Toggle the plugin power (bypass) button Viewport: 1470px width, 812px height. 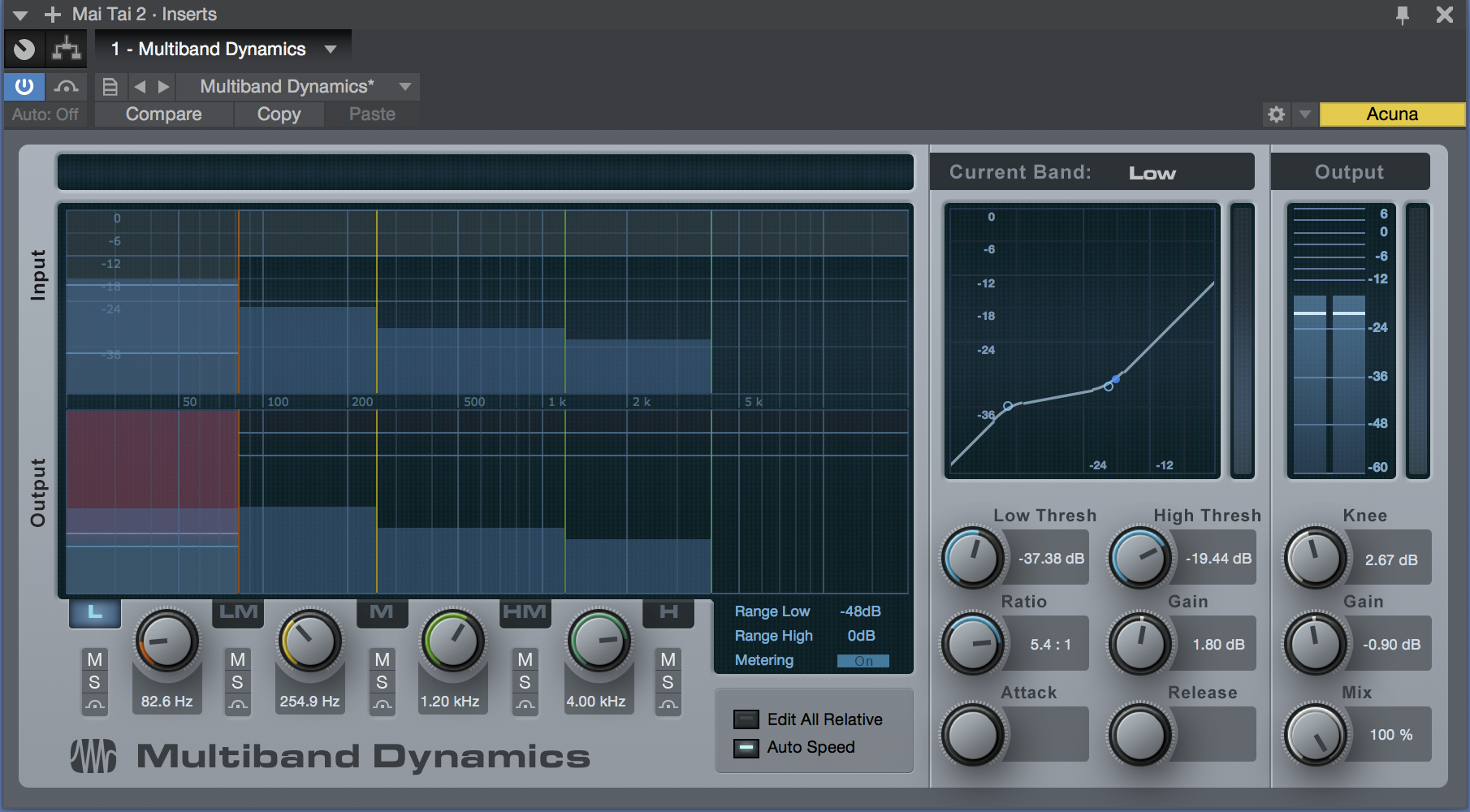(24, 86)
